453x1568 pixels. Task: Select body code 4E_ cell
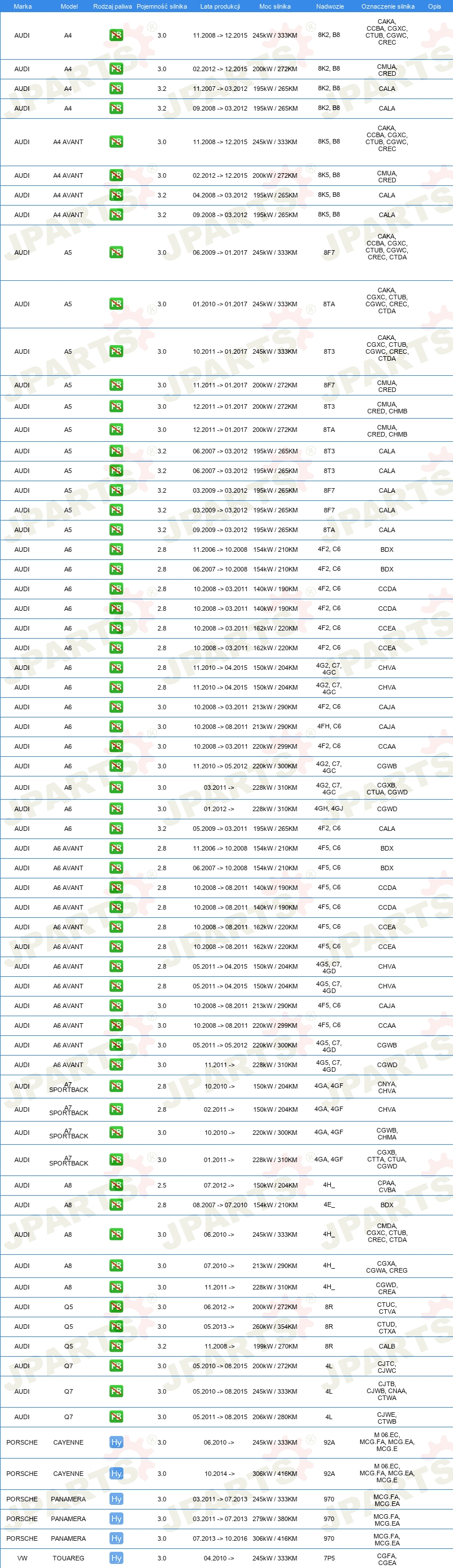click(x=329, y=1204)
